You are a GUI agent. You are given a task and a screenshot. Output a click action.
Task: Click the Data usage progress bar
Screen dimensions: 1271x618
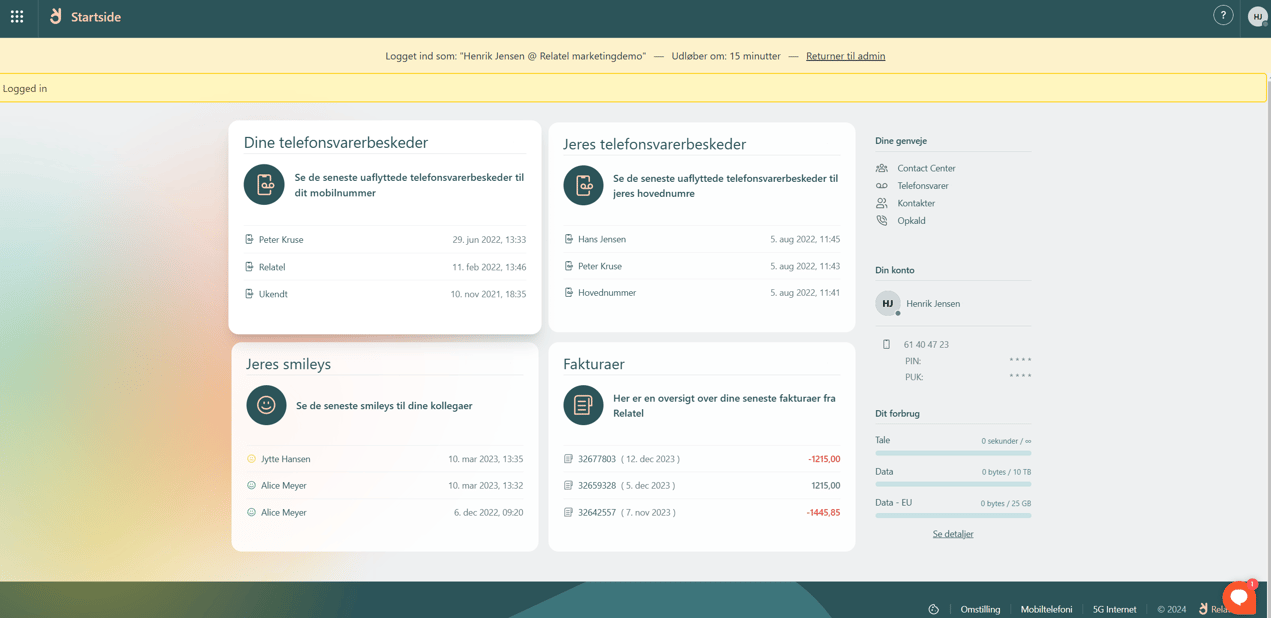tap(953, 484)
